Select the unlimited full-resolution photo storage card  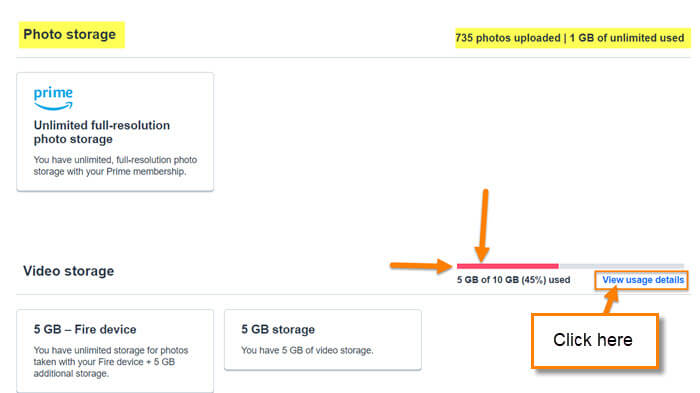[x=115, y=132]
